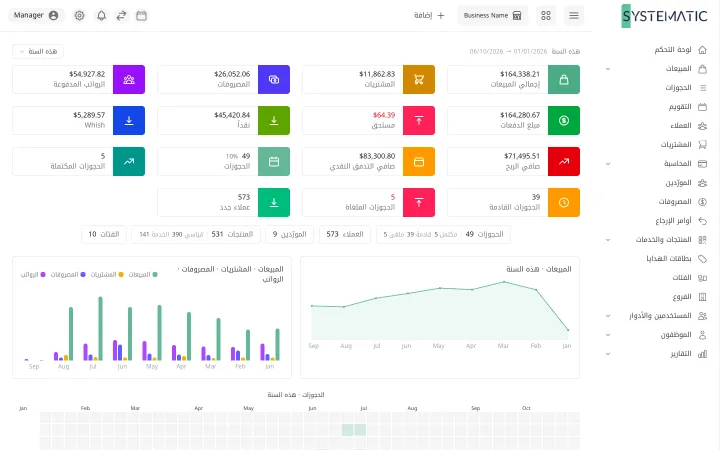Click blue icon on المصروفات $26,052.06 card

274,79
